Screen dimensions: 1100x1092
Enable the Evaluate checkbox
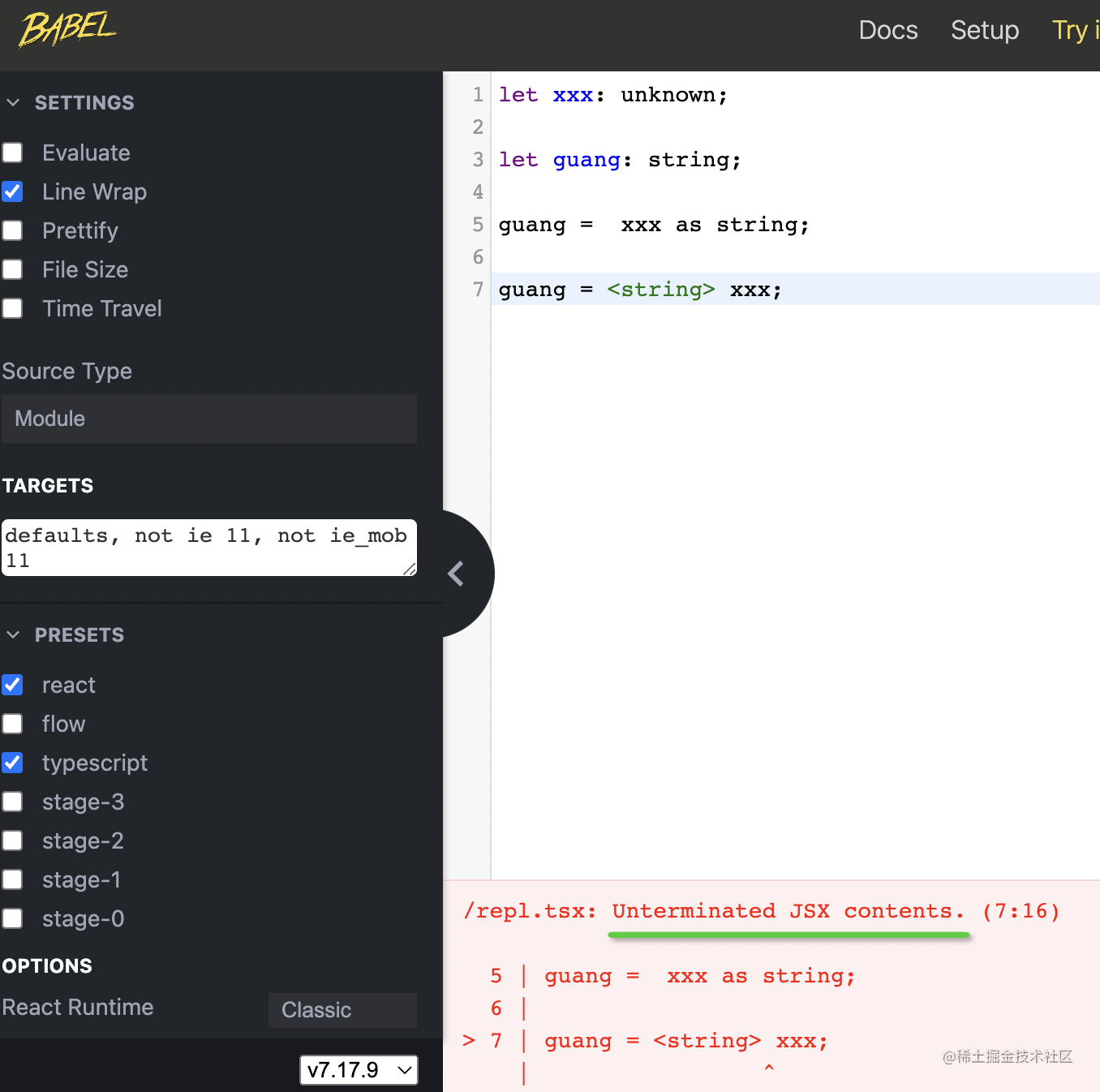click(13, 153)
